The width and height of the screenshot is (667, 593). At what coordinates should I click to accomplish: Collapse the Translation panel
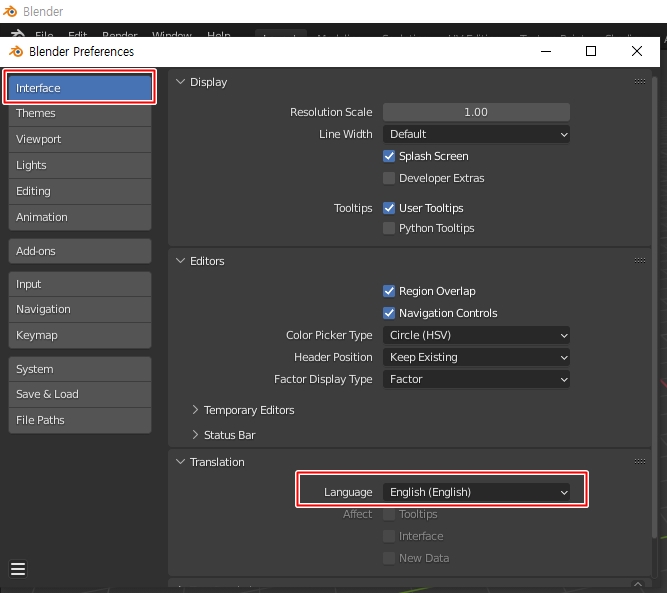click(x=180, y=462)
